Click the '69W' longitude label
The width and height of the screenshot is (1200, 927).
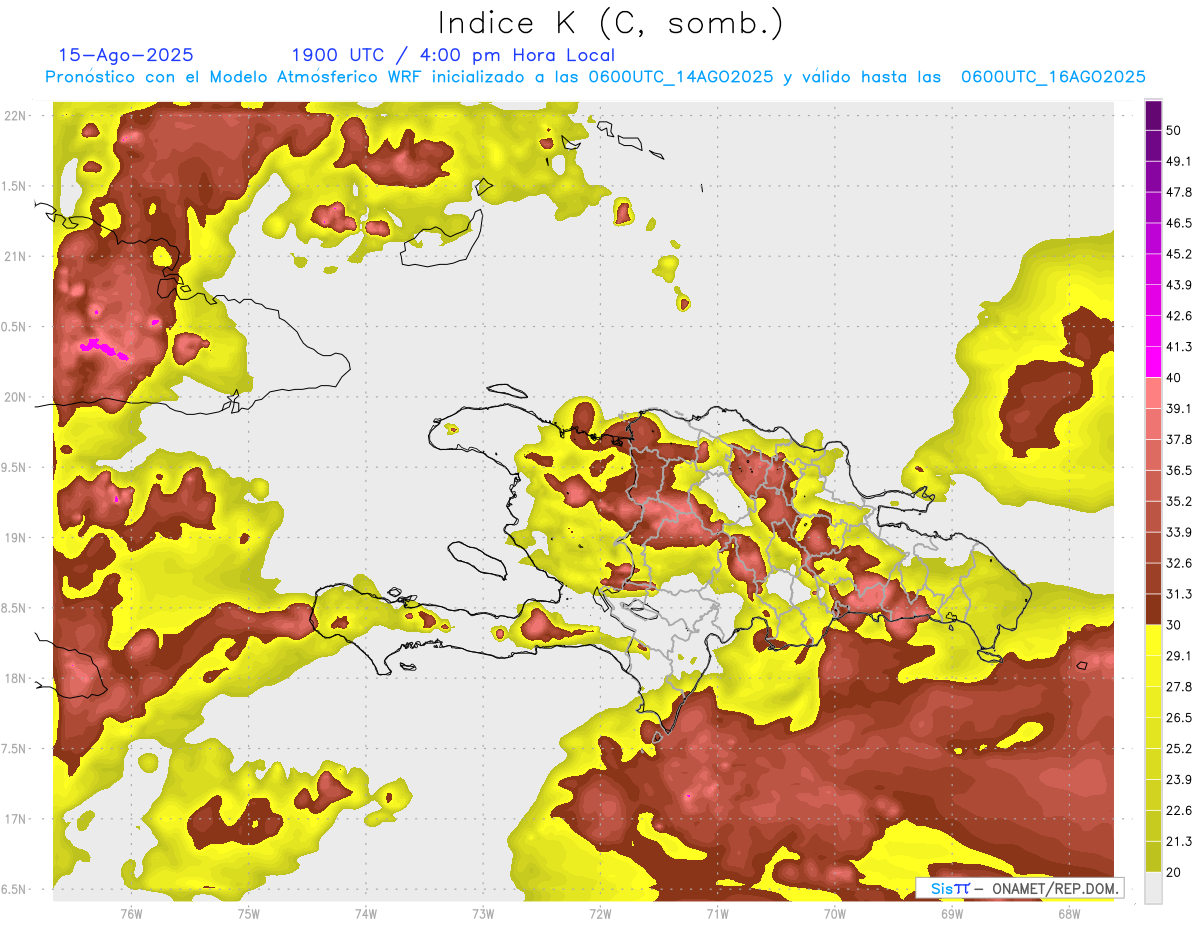click(952, 914)
